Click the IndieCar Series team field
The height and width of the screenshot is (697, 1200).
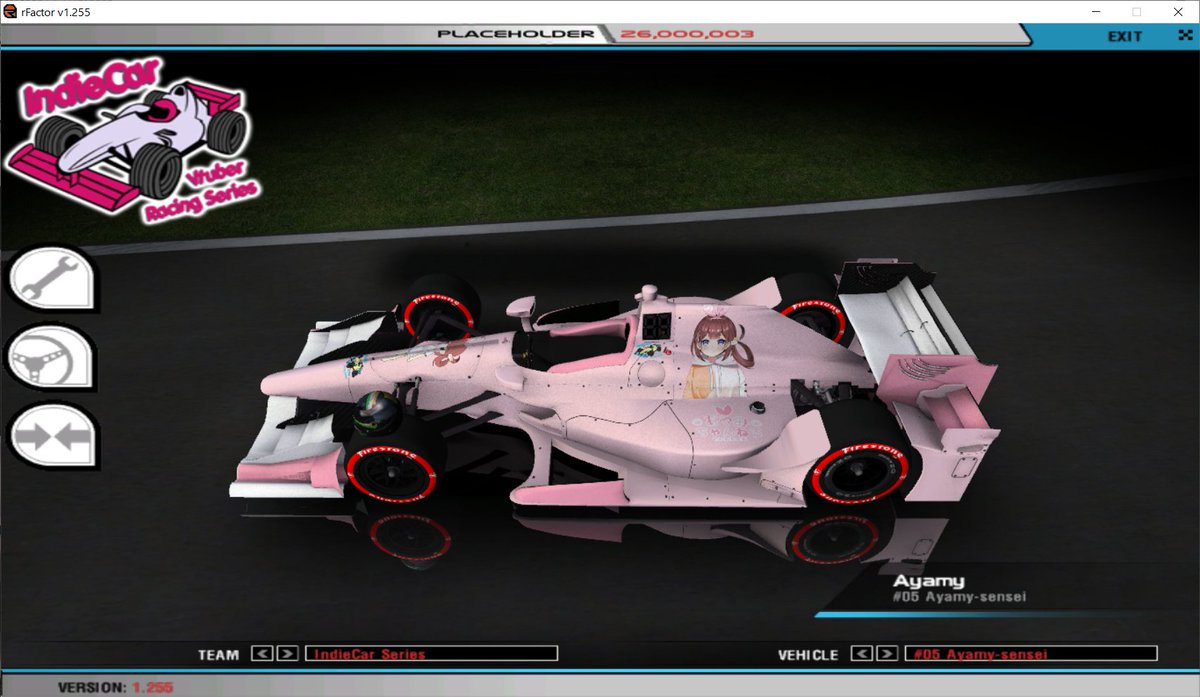pyautogui.click(x=431, y=654)
